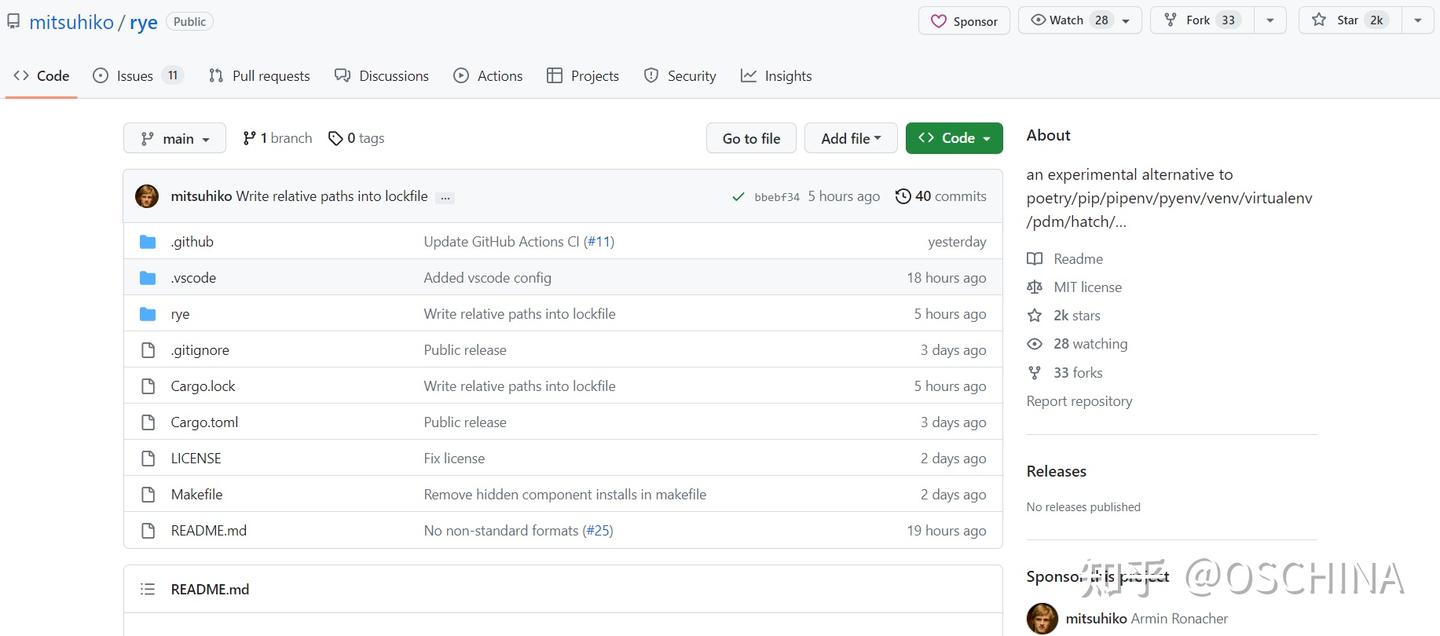
Task: Click the Cargo.lock file icon
Action: pos(148,386)
